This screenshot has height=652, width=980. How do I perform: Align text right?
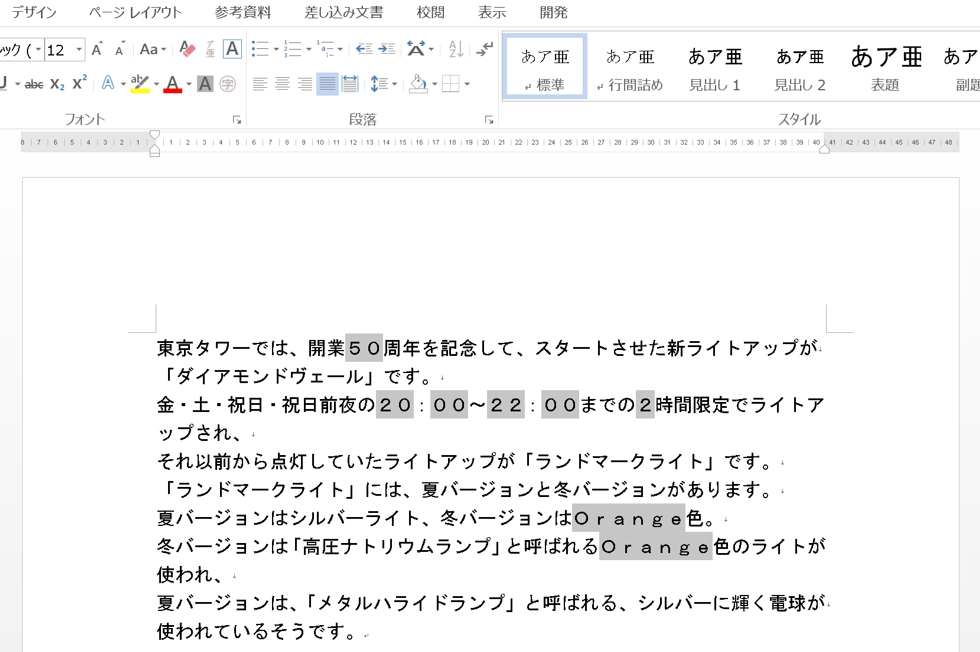pyautogui.click(x=305, y=83)
